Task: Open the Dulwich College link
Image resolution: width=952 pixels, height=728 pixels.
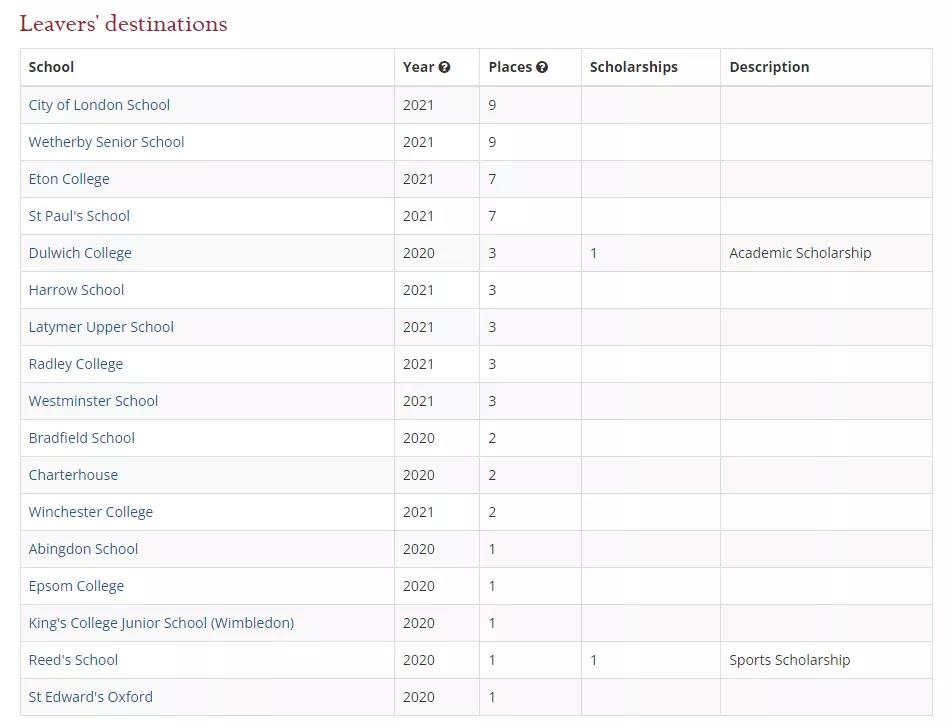Action: pyautogui.click(x=80, y=253)
